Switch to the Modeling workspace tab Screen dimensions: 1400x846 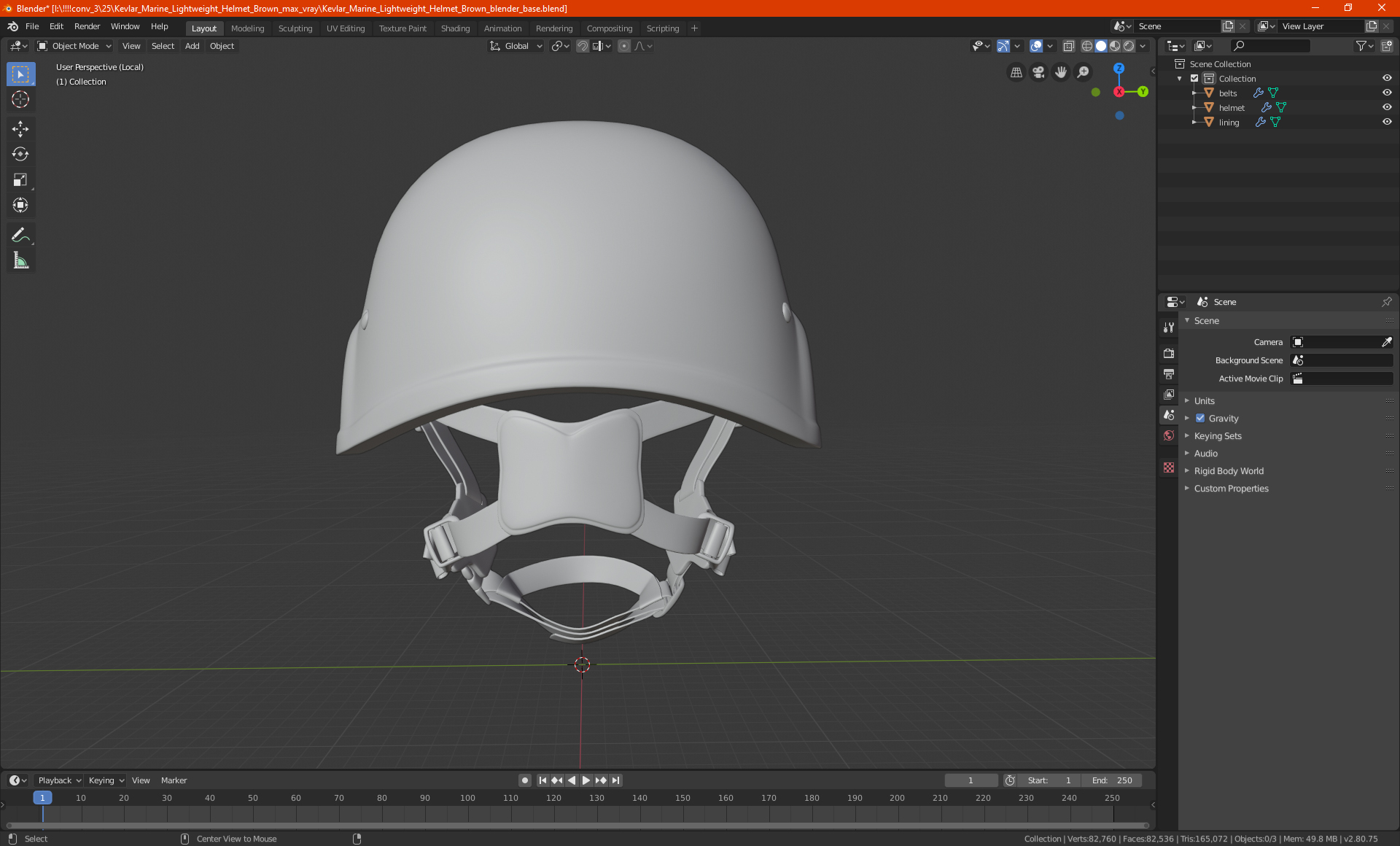[247, 28]
